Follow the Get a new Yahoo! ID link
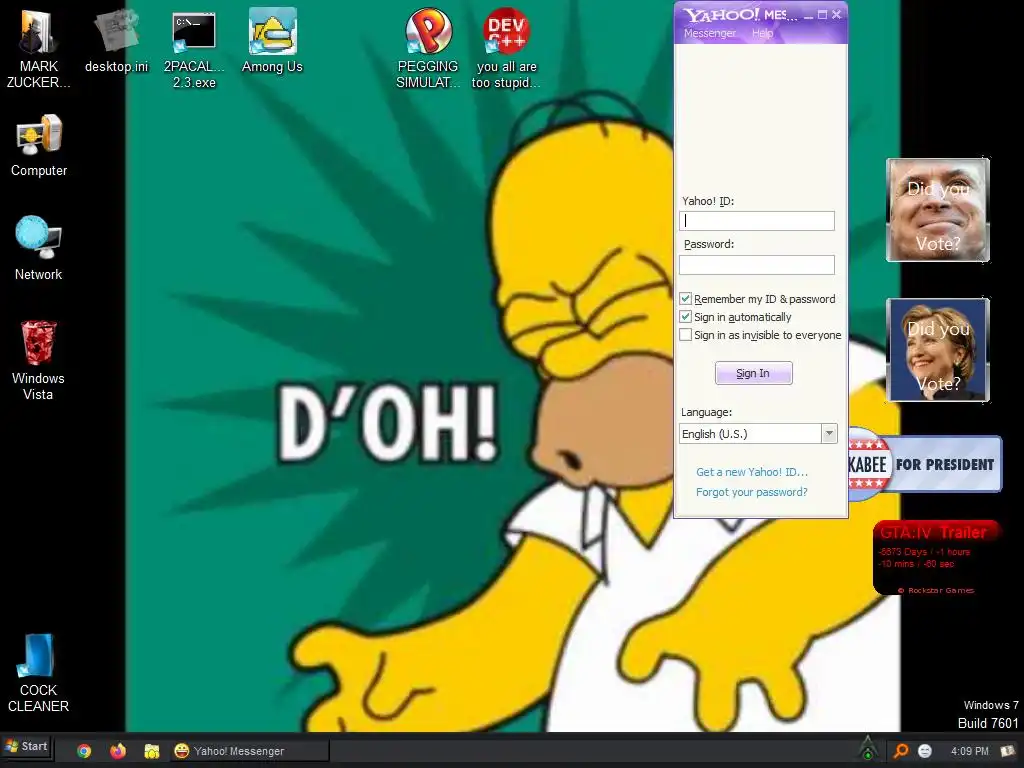1024x768 pixels. click(752, 472)
